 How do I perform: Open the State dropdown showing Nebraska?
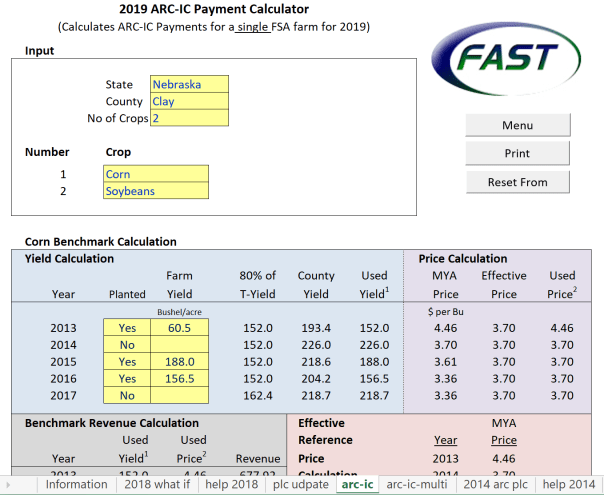click(x=189, y=85)
